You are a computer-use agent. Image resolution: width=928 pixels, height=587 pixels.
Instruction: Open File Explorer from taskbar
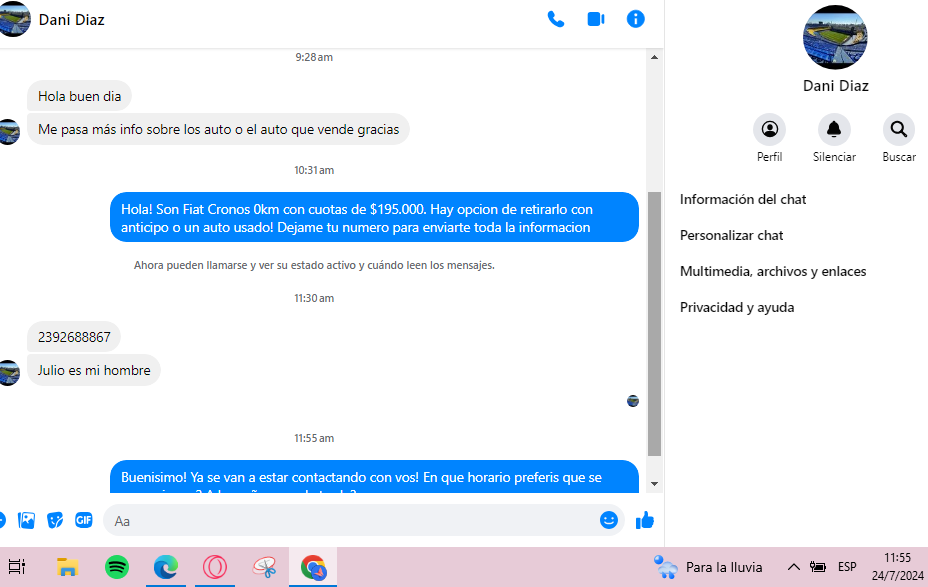67,567
